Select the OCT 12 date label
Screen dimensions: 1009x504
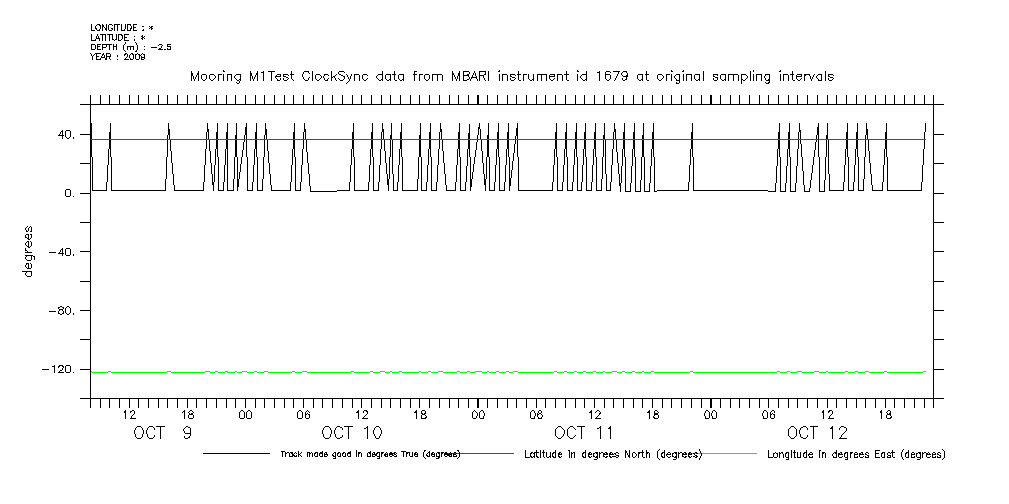817,433
